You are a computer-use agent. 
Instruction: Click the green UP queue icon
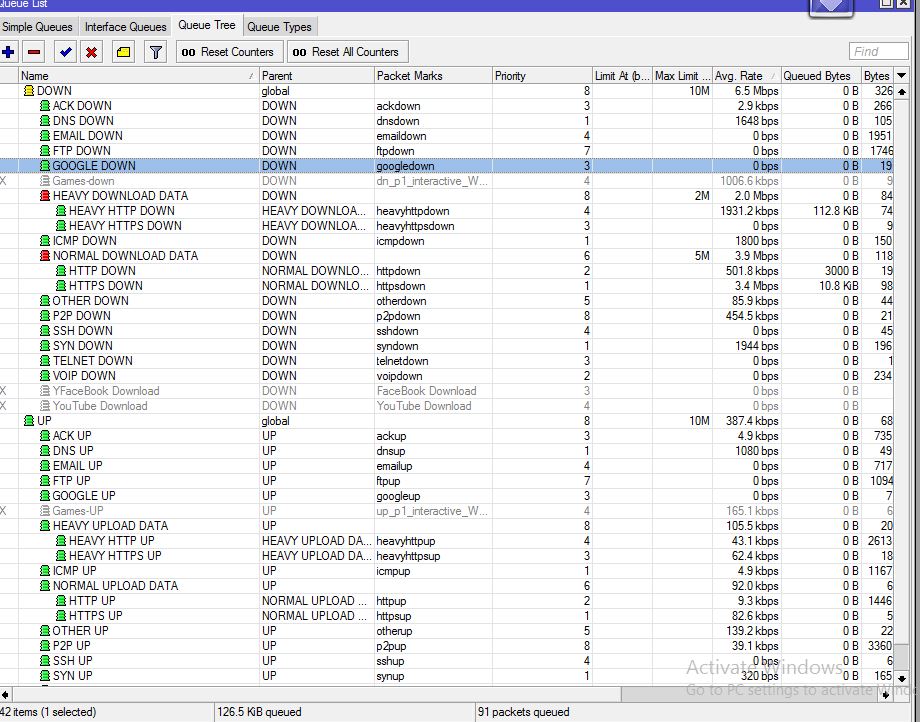pos(29,421)
